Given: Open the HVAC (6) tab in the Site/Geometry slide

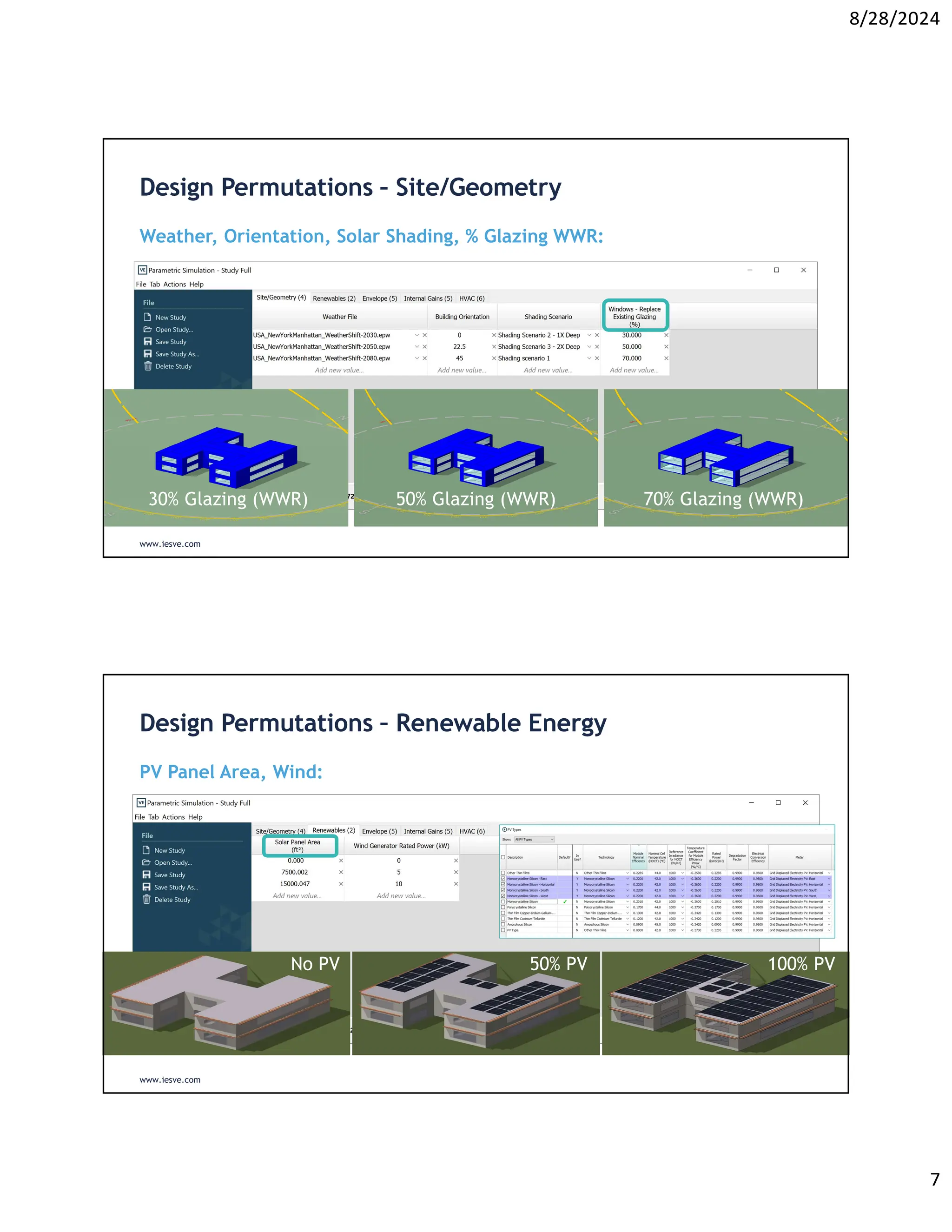Looking at the screenshot, I should (471, 298).
